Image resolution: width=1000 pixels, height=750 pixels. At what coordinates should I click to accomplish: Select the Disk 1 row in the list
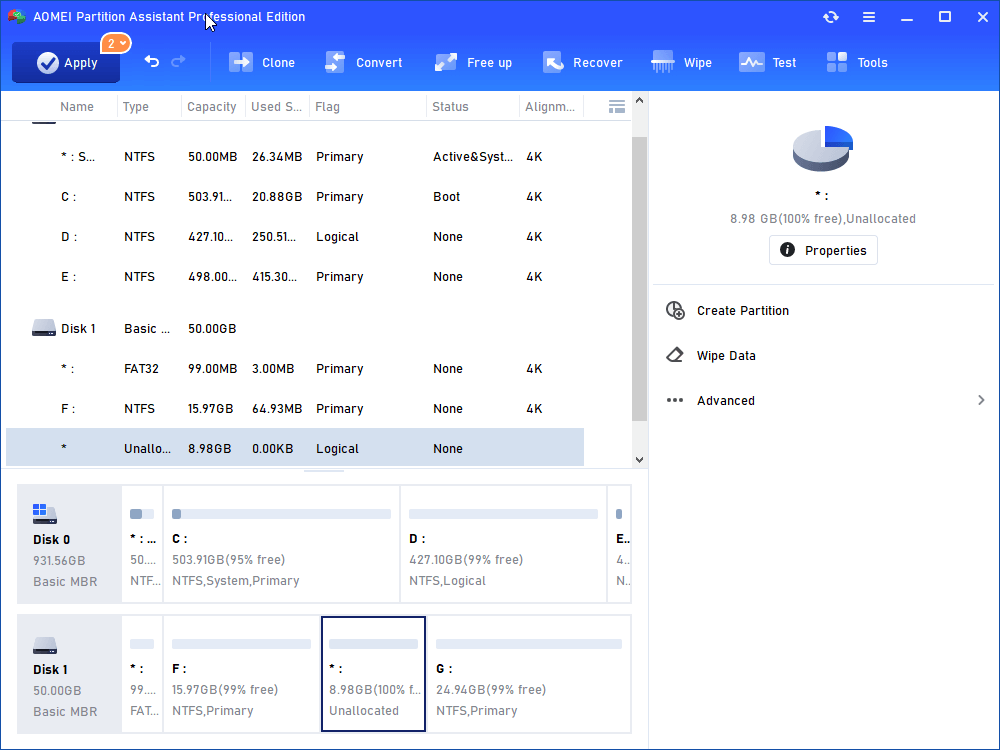295,328
